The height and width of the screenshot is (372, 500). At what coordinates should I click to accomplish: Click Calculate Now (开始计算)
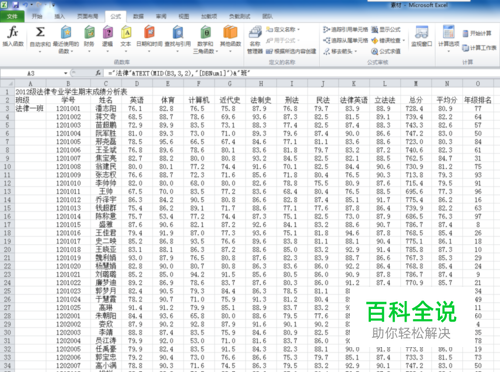[477, 33]
